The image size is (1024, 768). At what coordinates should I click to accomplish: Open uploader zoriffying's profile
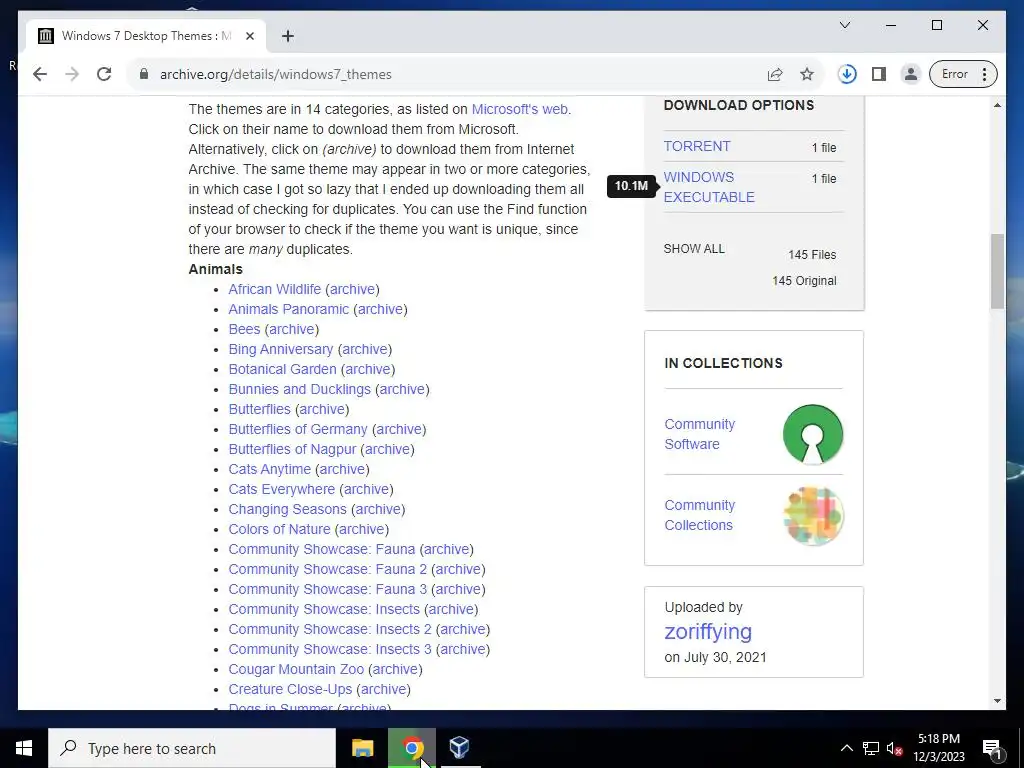[x=708, y=632]
